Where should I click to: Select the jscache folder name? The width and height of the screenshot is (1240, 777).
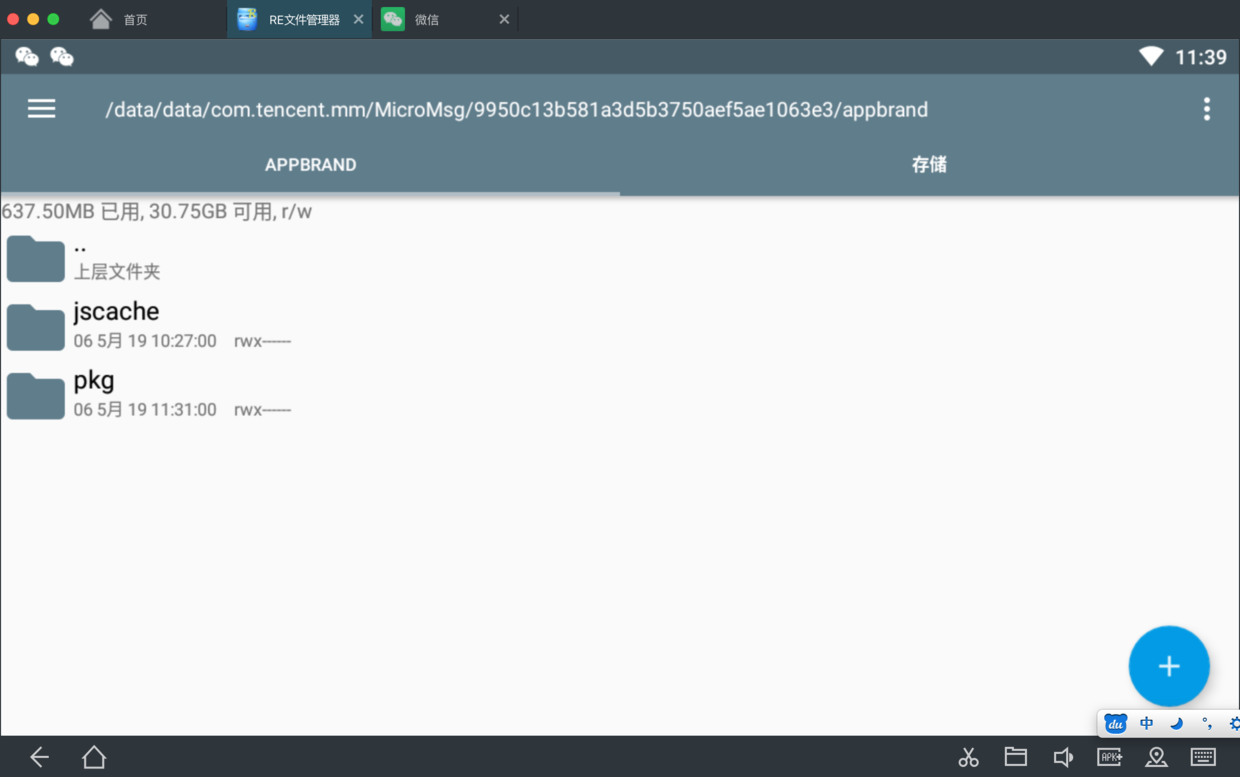click(116, 312)
